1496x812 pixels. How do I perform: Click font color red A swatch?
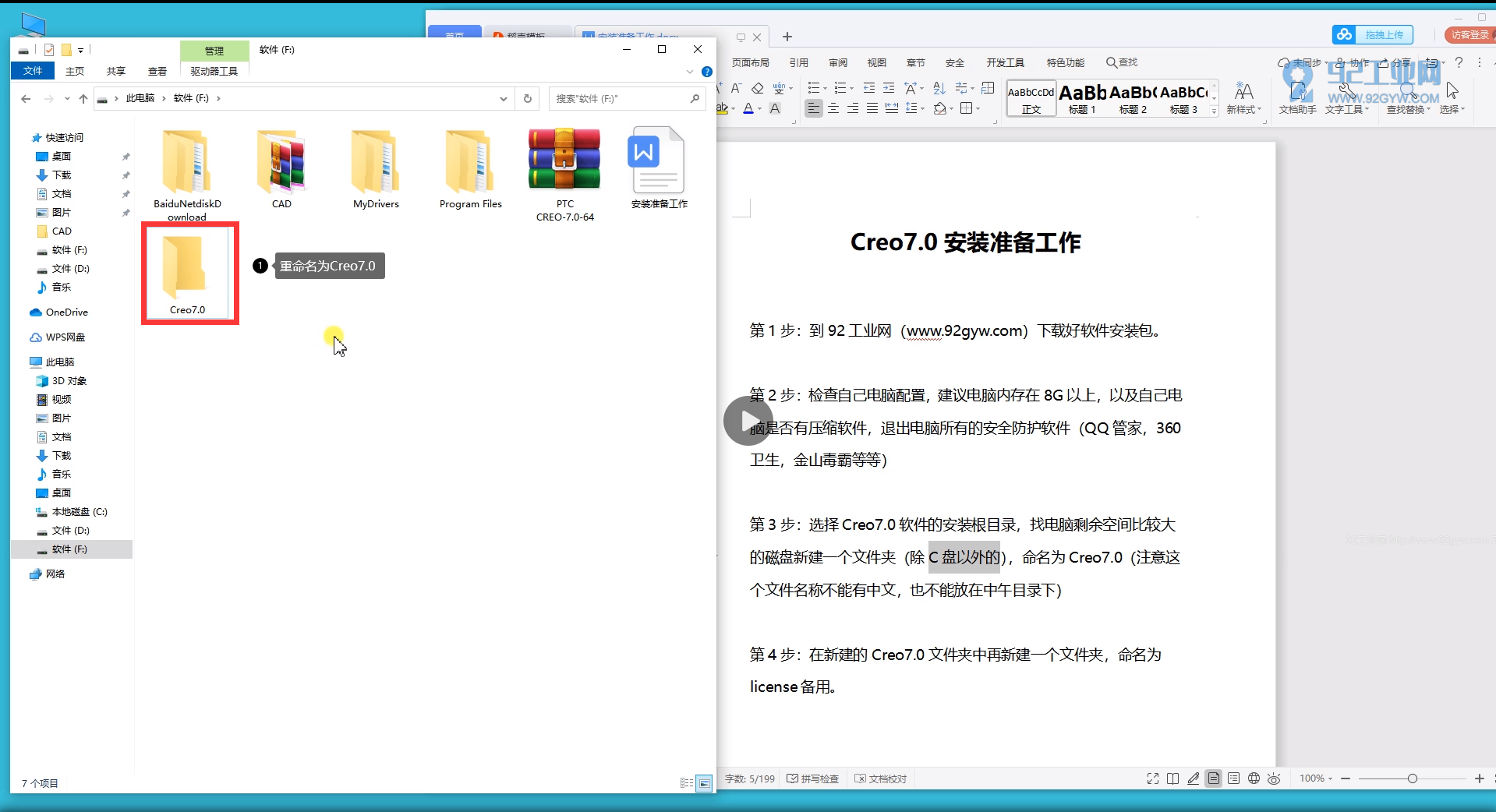point(748,109)
